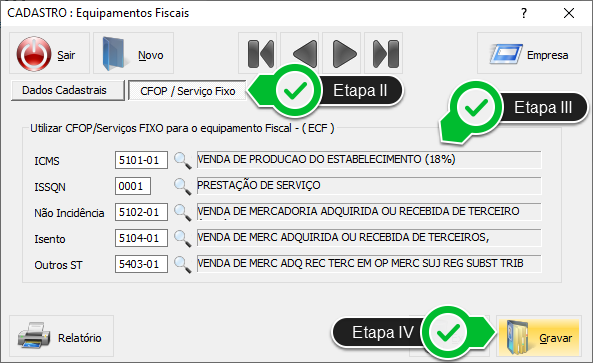Open lookup for ISSQN service code
Image resolution: width=593 pixels, height=363 pixels.
click(183, 186)
